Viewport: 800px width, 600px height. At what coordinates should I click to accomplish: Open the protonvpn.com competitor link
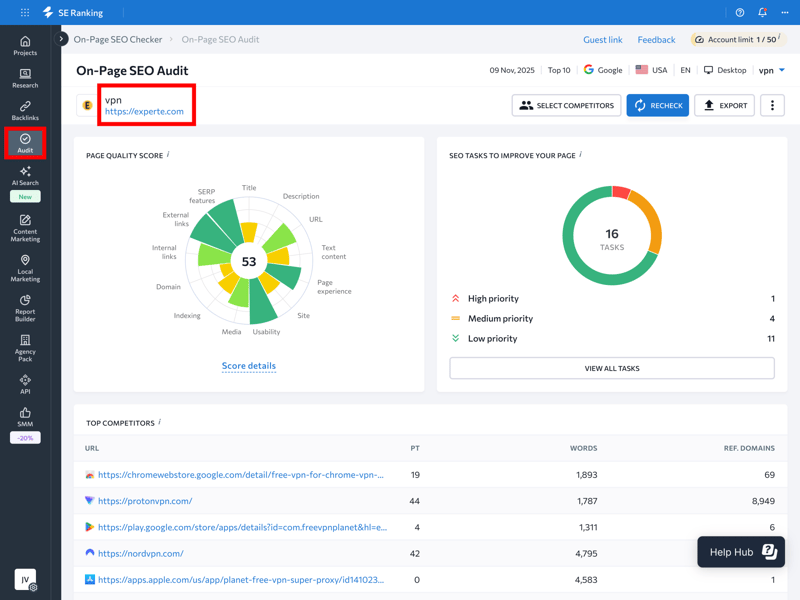[145, 501]
